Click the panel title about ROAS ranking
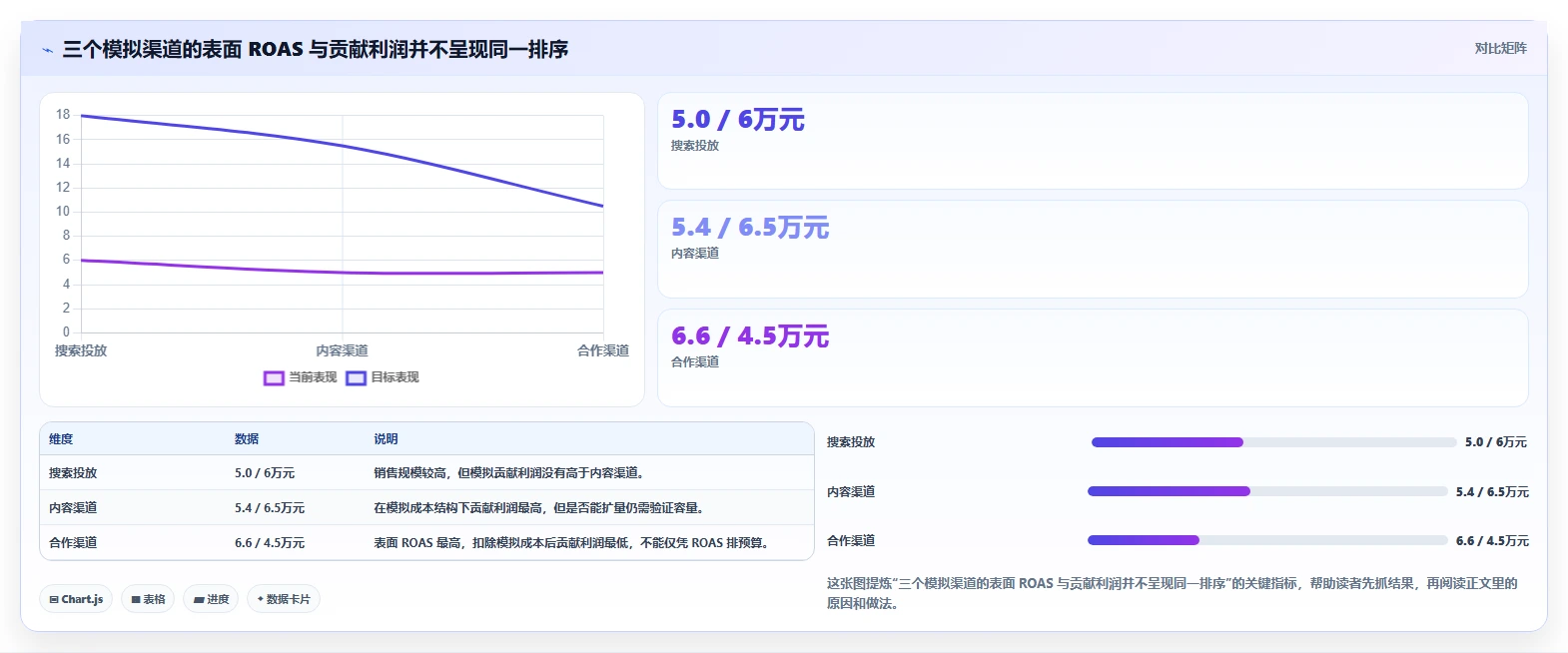This screenshot has height=653, width=1568. pyautogui.click(x=316, y=49)
